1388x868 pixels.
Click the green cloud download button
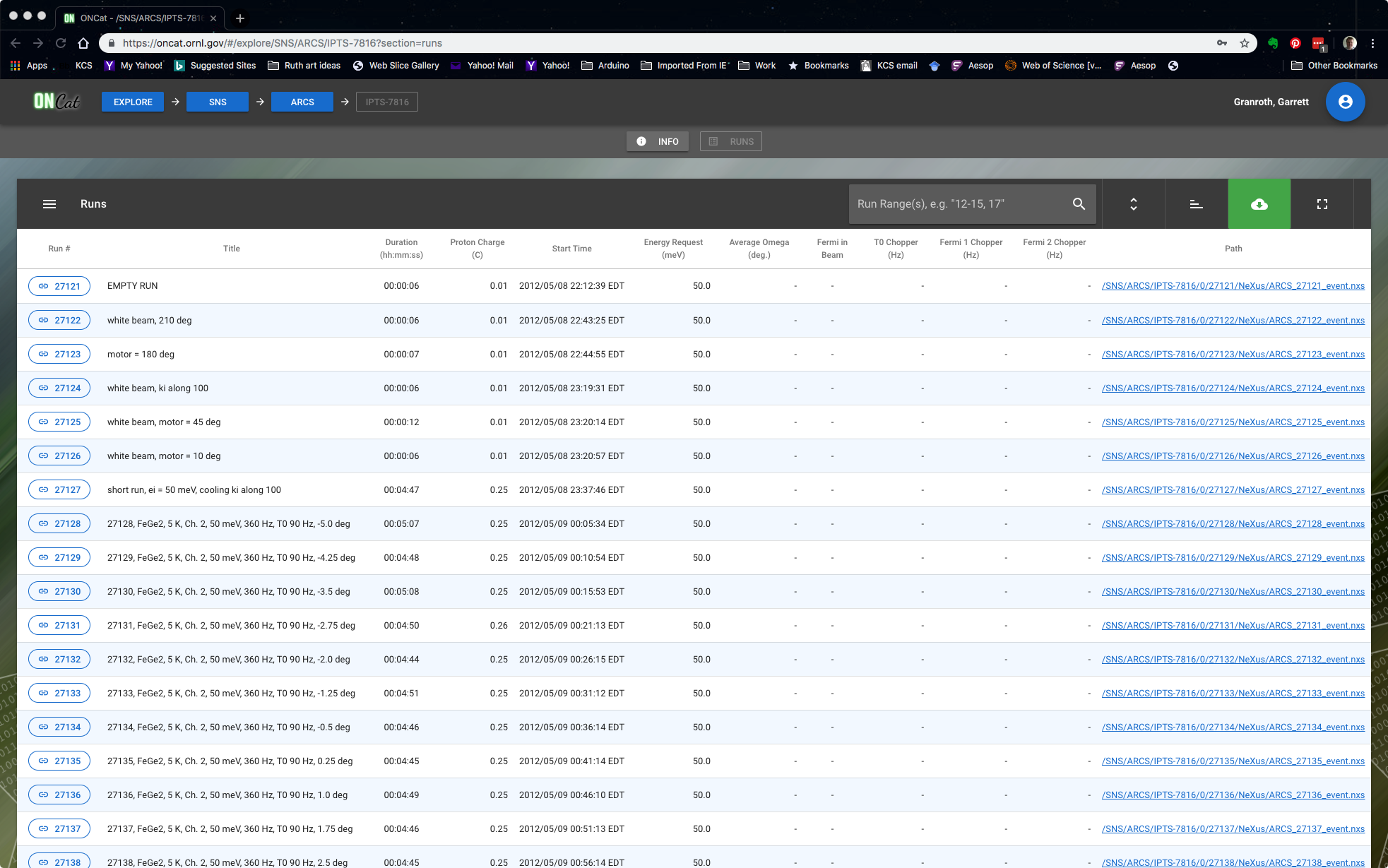point(1259,204)
